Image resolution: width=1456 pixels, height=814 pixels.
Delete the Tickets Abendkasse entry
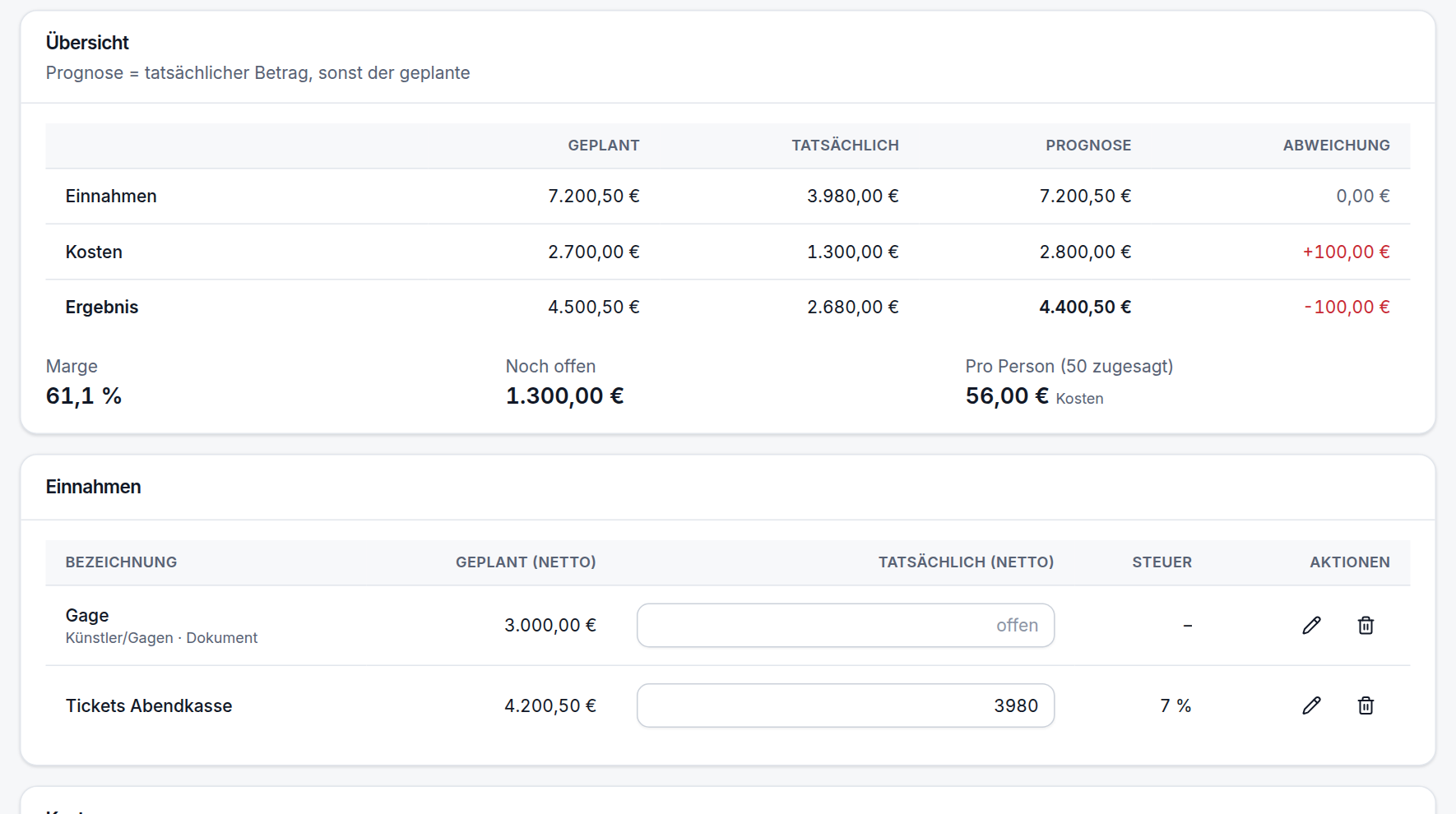coord(1366,705)
